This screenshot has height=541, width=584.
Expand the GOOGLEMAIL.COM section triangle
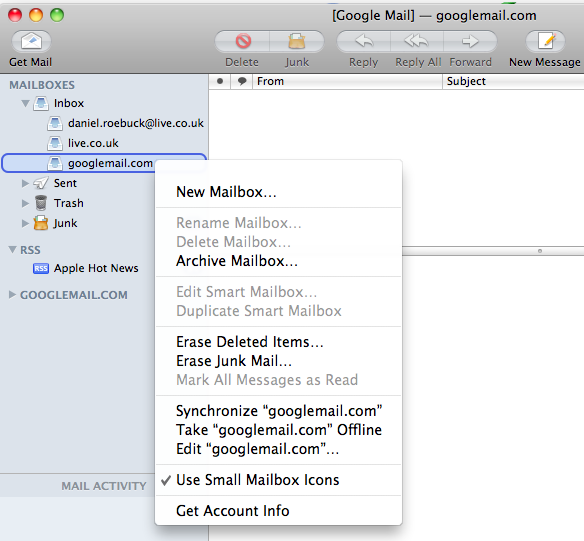pyautogui.click(x=12, y=295)
